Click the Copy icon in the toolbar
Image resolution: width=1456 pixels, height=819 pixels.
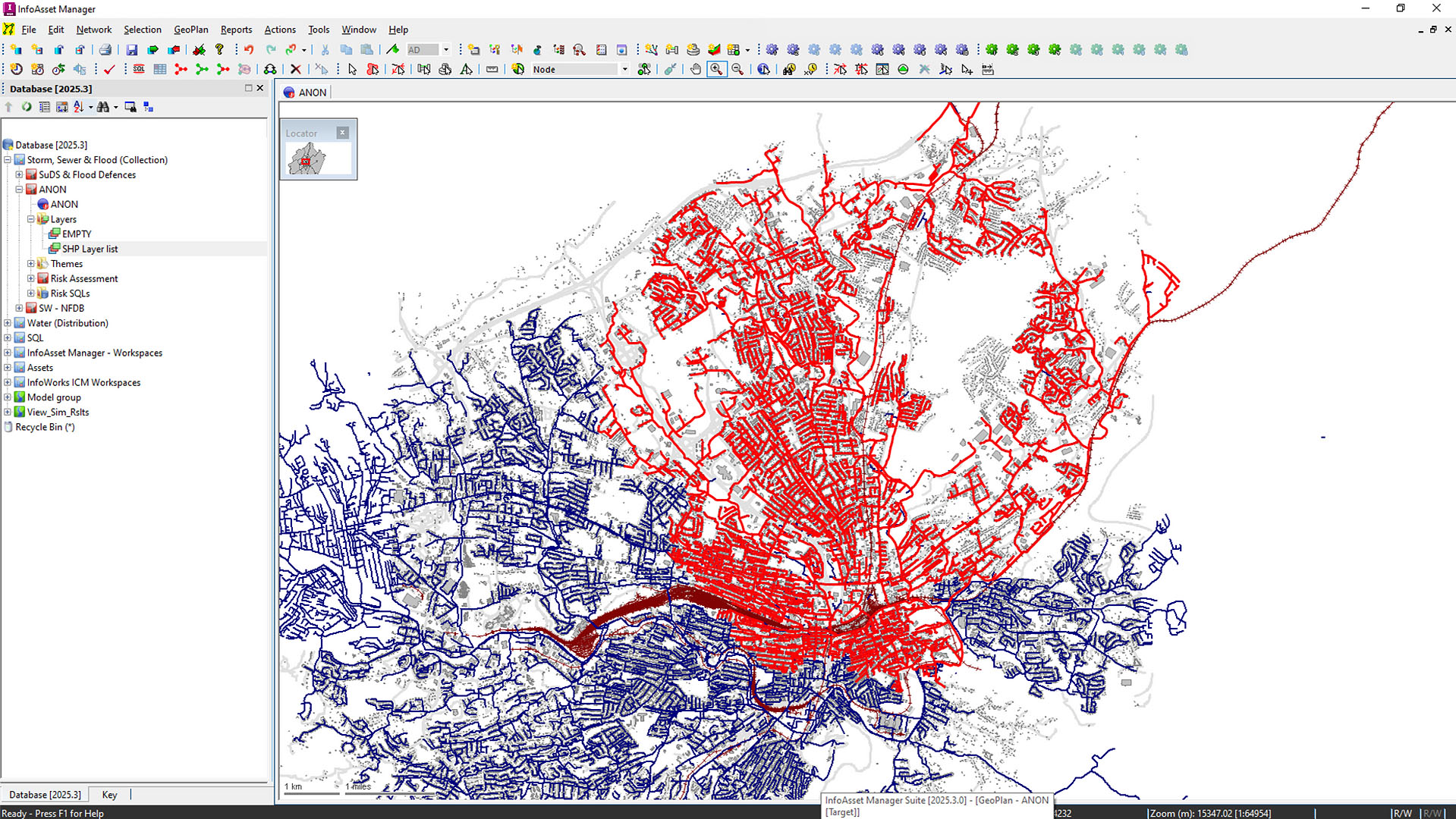pos(346,50)
